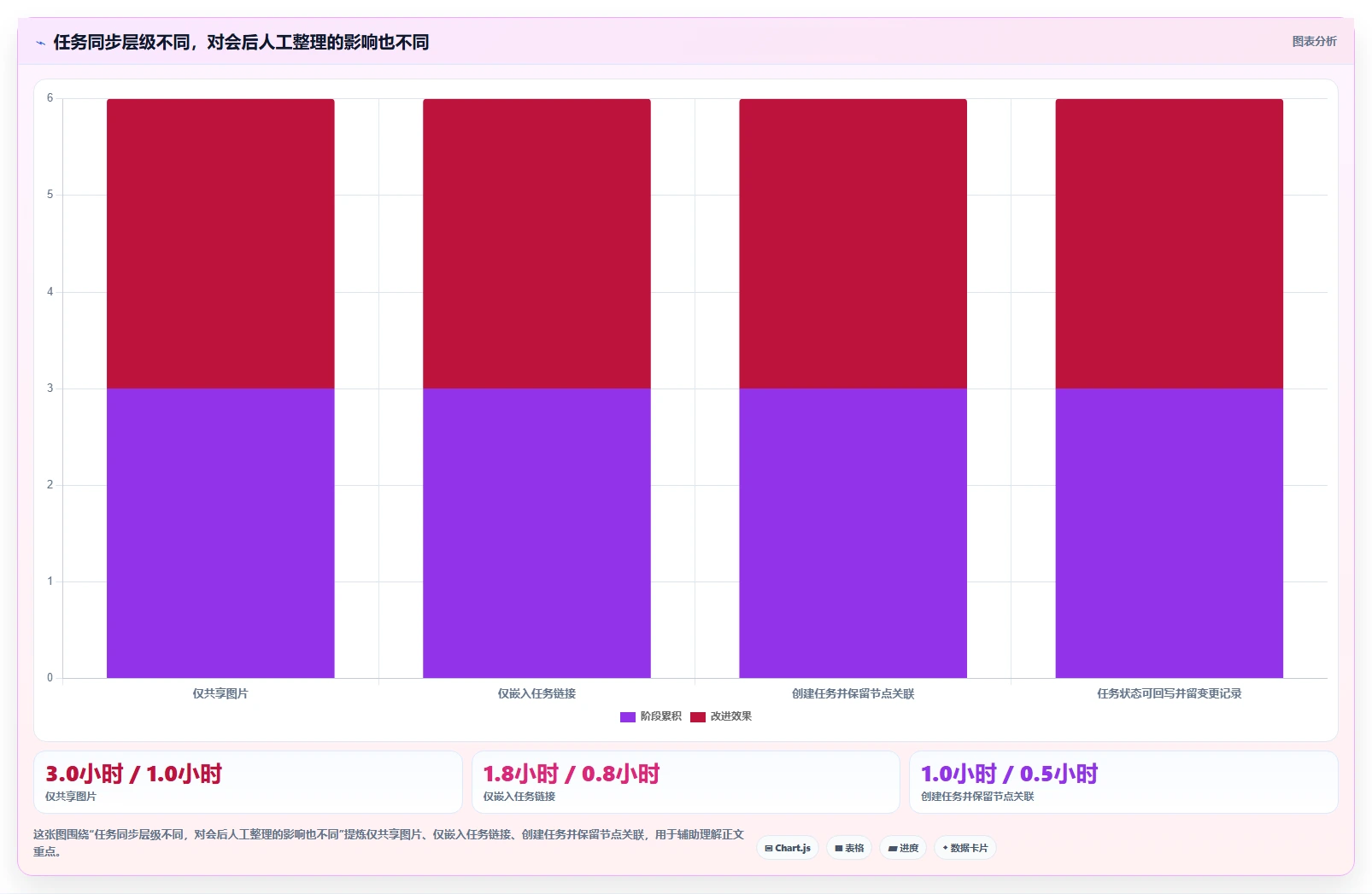
Task: Click the y-axis value 6
Action: click(x=50, y=98)
